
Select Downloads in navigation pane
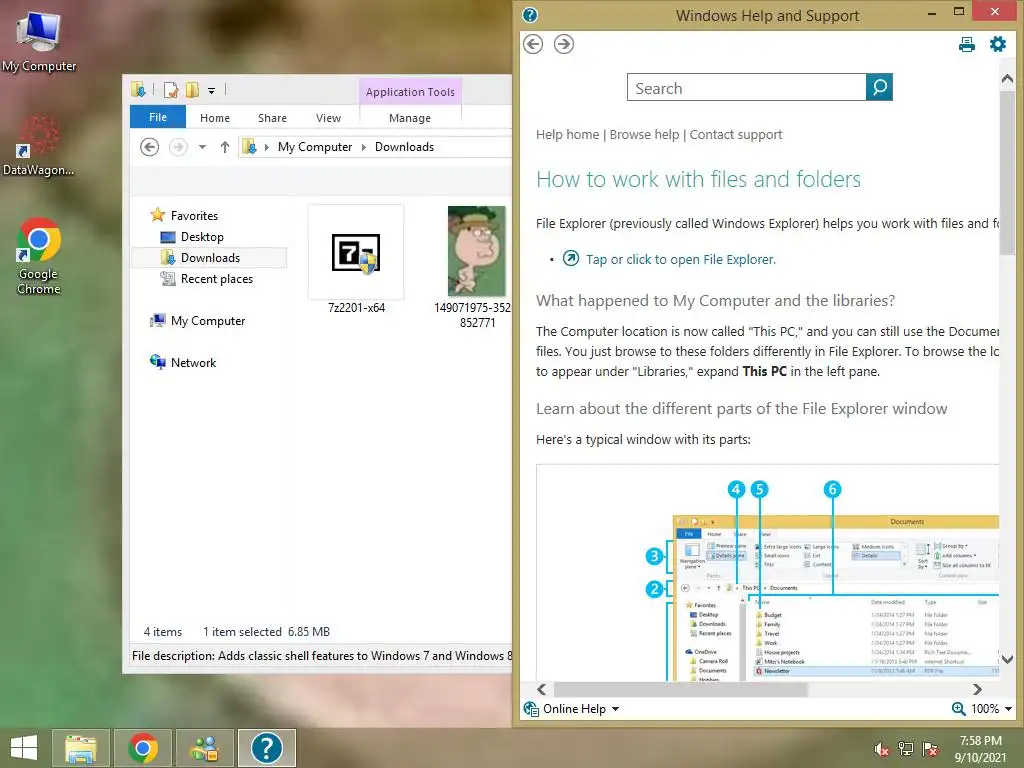(210, 258)
